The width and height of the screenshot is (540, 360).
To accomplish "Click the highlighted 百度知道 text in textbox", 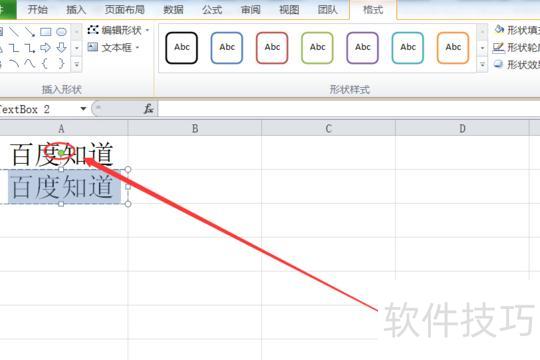I will [x=63, y=186].
